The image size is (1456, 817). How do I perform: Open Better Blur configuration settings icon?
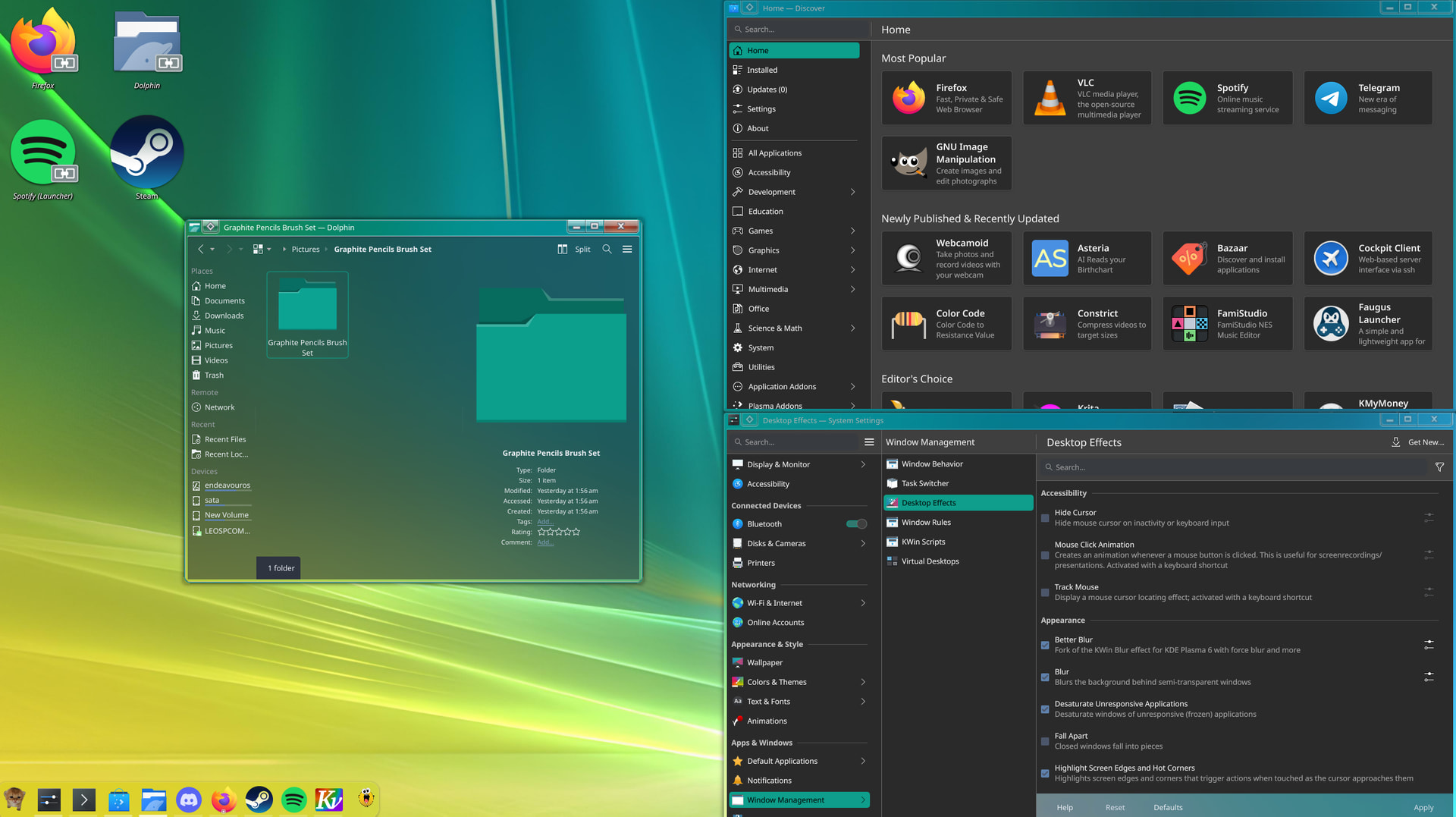coord(1429,645)
